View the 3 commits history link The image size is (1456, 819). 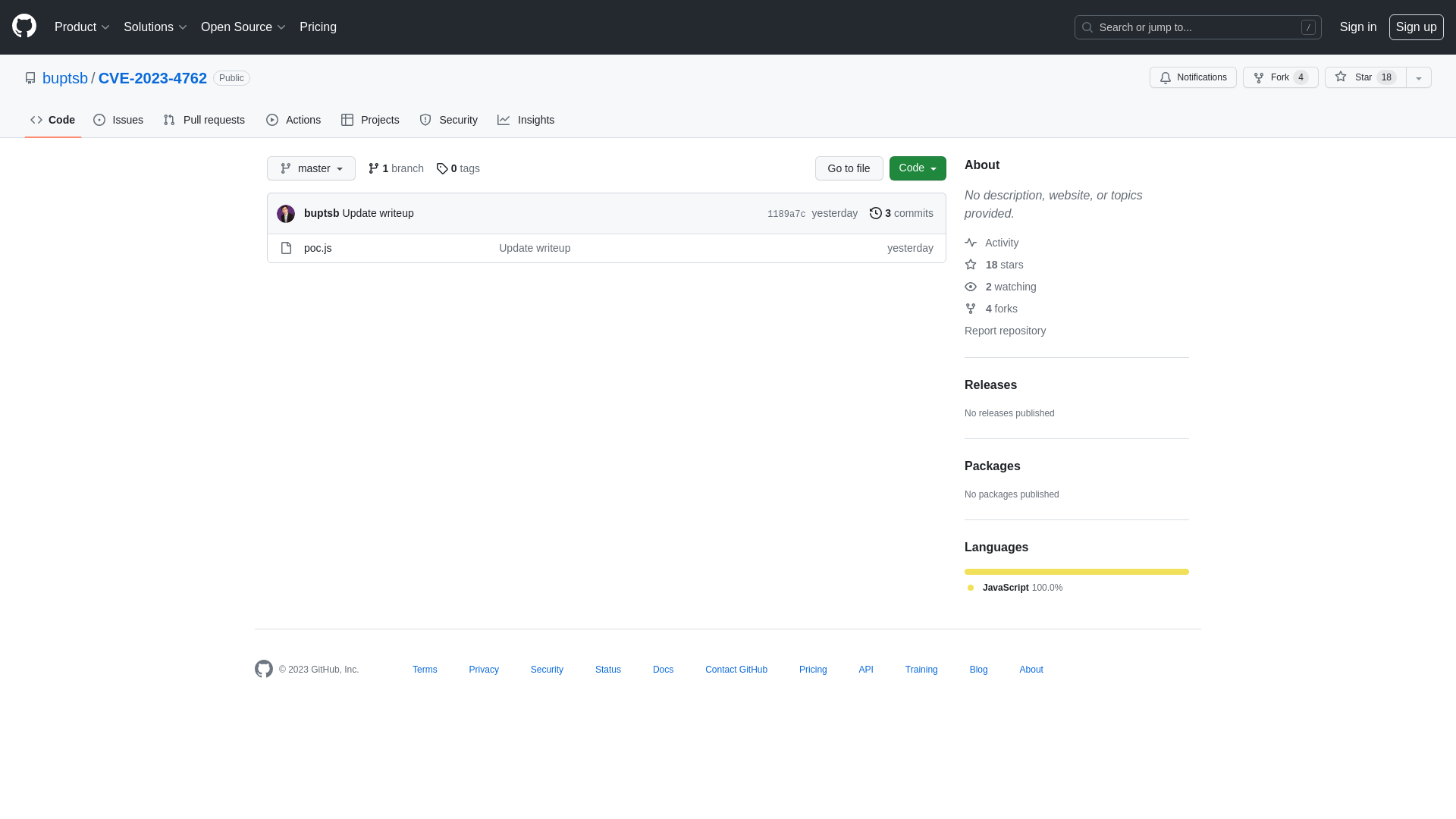click(902, 213)
